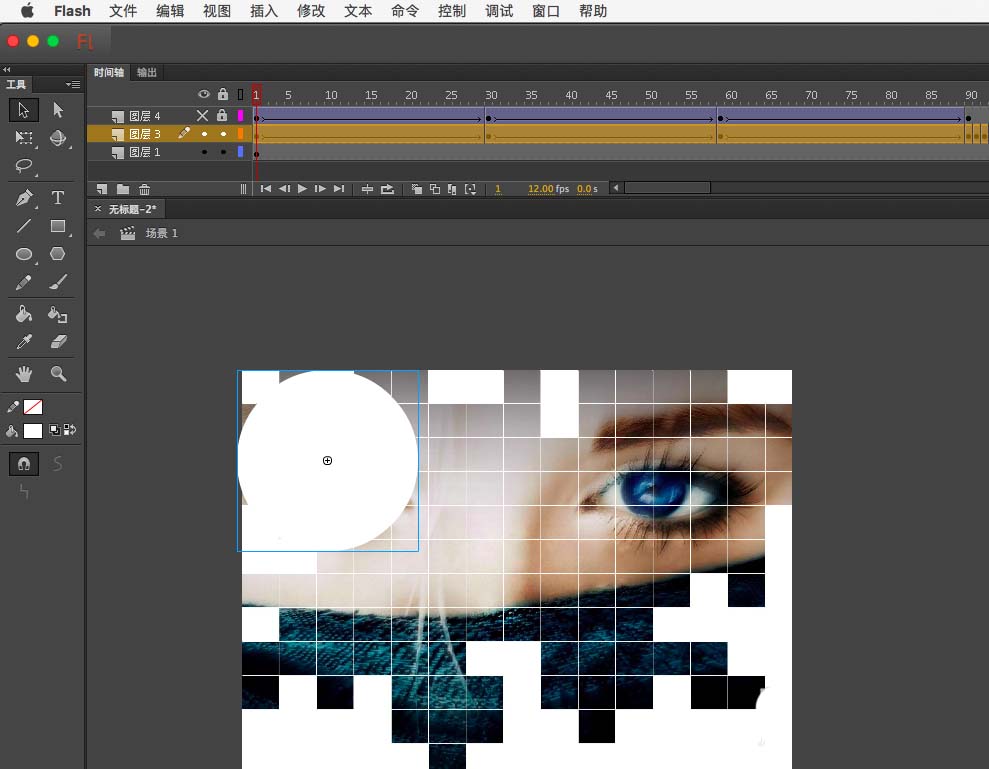Open the 控制 menu

click(x=452, y=11)
